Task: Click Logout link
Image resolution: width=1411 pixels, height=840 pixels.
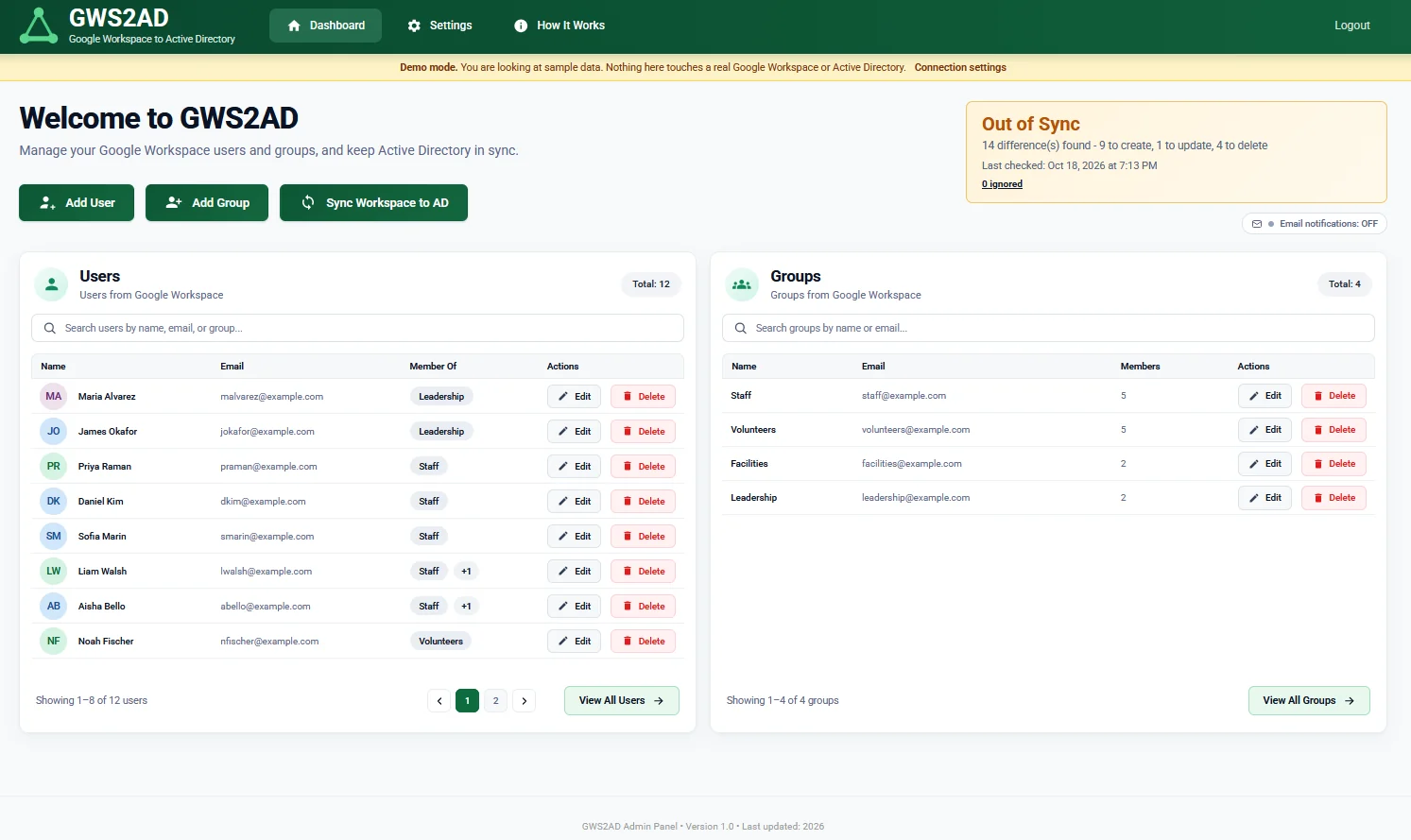Action: point(1351,26)
